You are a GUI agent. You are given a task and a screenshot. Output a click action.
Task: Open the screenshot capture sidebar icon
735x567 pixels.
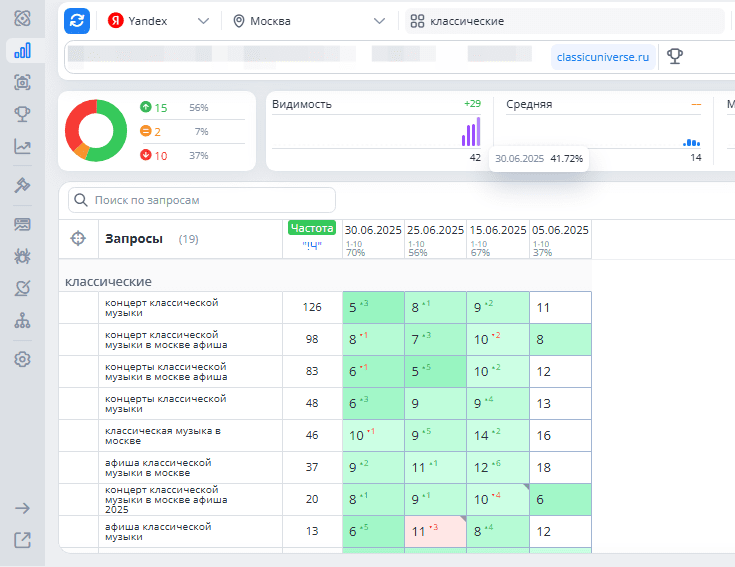tap(22, 82)
